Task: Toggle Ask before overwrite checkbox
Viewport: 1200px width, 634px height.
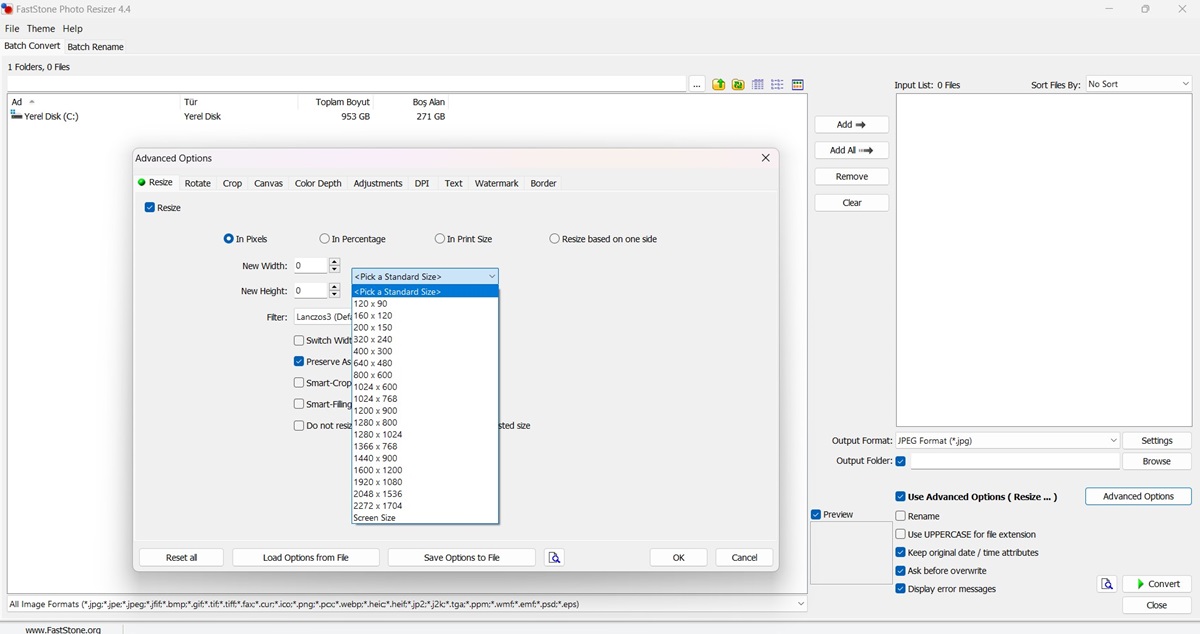Action: [x=901, y=571]
